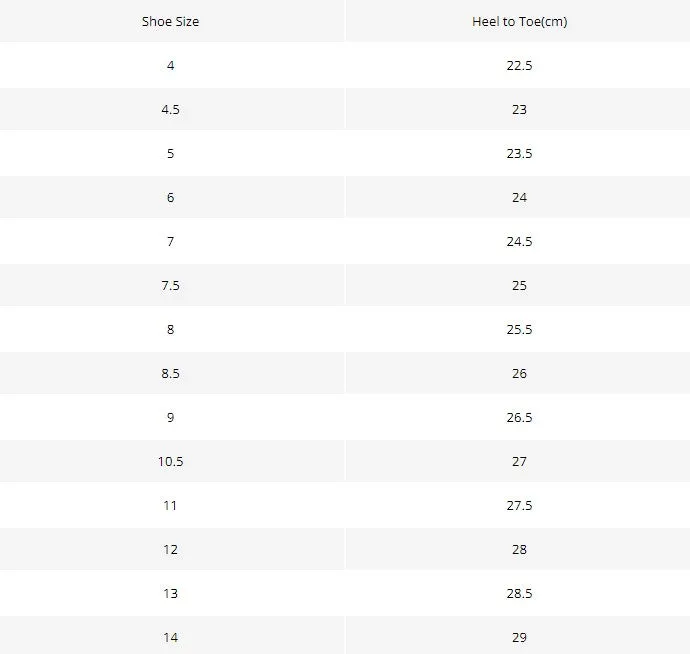Select the shoe size 10.5 cell
This screenshot has width=690, height=654.
(170, 462)
